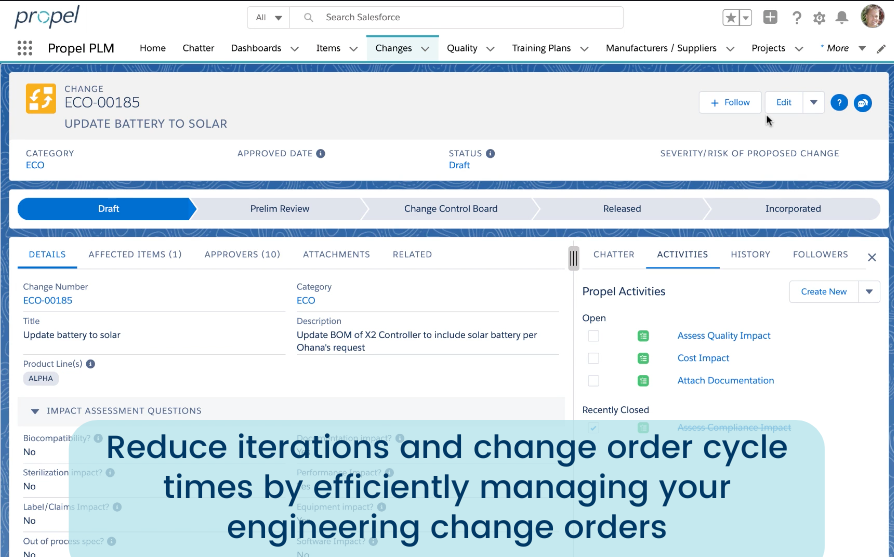The height and width of the screenshot is (557, 894).
Task: Open the dropdown next to Create New
Action: pyautogui.click(x=869, y=291)
